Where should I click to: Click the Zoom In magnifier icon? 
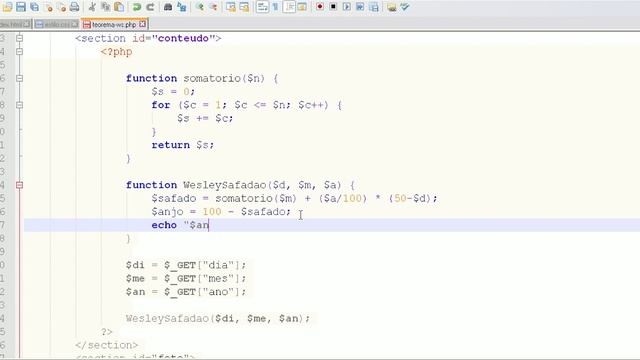pyautogui.click(x=200, y=7)
